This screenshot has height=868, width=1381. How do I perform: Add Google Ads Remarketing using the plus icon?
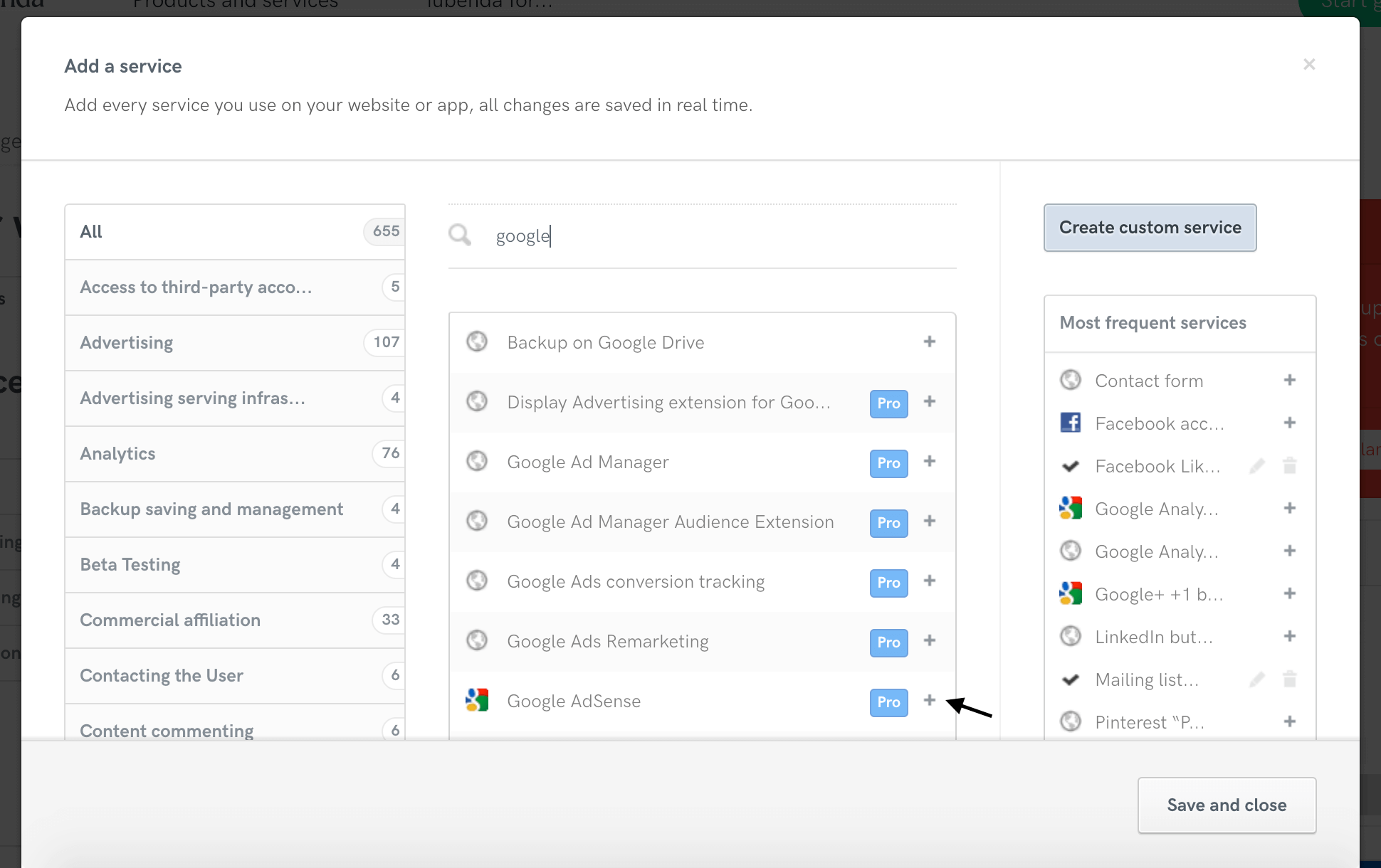click(930, 641)
